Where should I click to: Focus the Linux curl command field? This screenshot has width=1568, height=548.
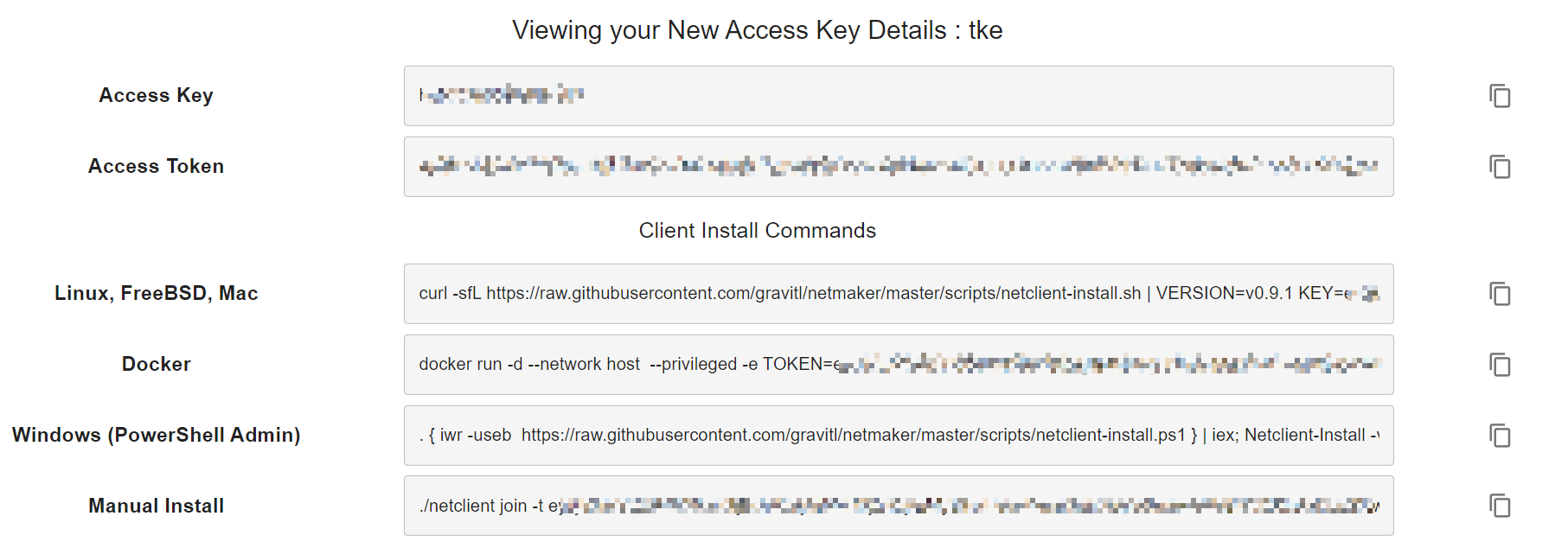(x=898, y=294)
